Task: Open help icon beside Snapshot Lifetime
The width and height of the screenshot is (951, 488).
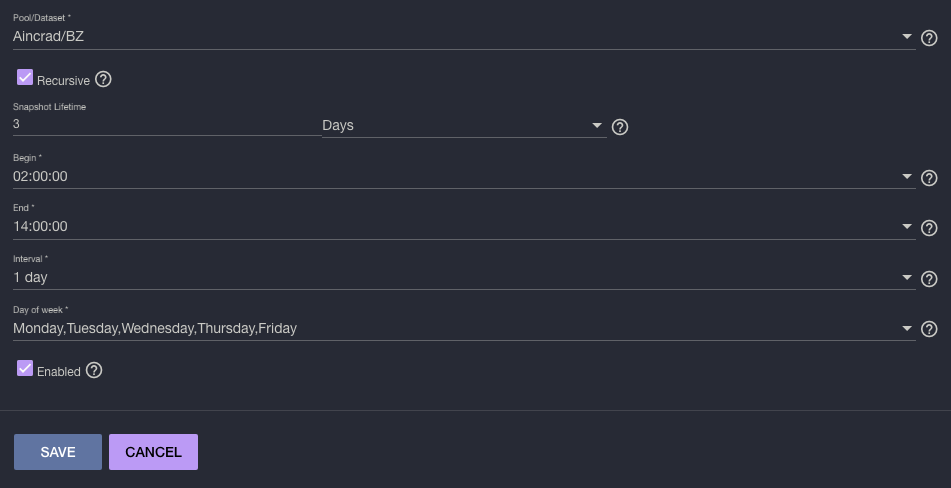Action: tap(620, 127)
